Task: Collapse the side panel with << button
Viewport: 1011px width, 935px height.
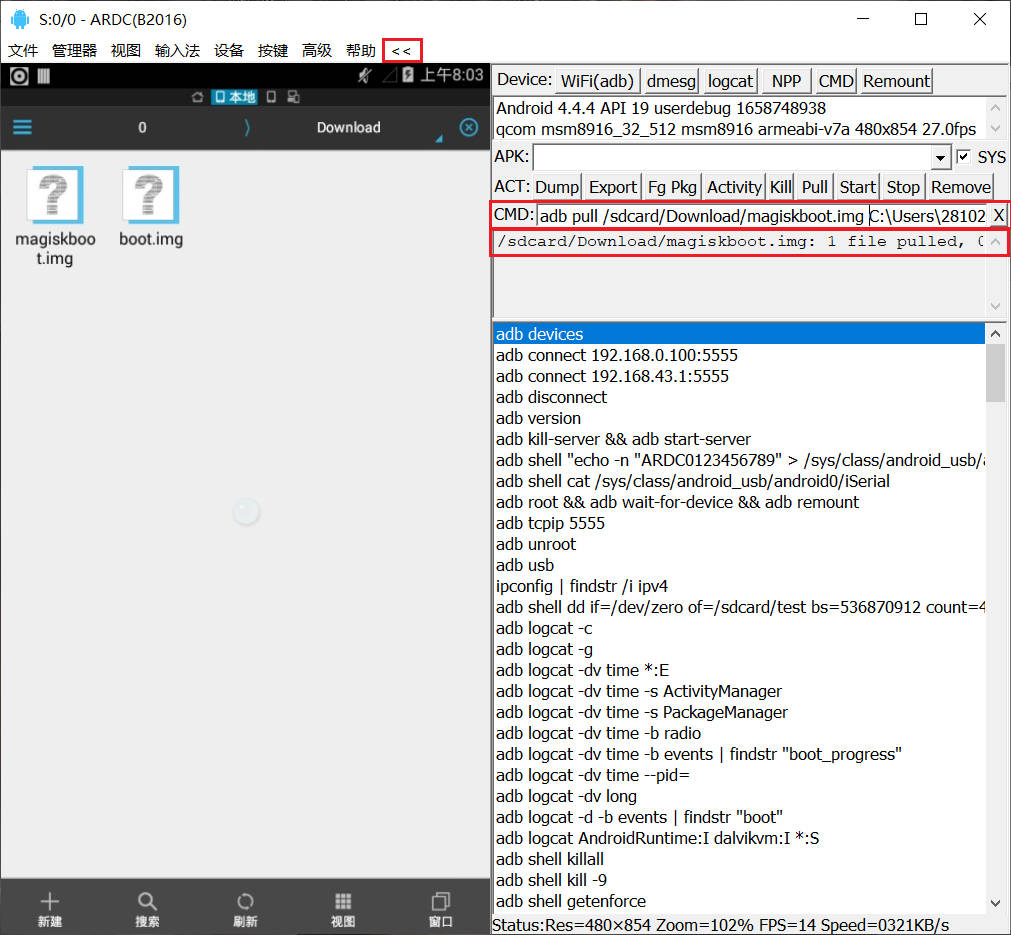Action: (x=401, y=50)
